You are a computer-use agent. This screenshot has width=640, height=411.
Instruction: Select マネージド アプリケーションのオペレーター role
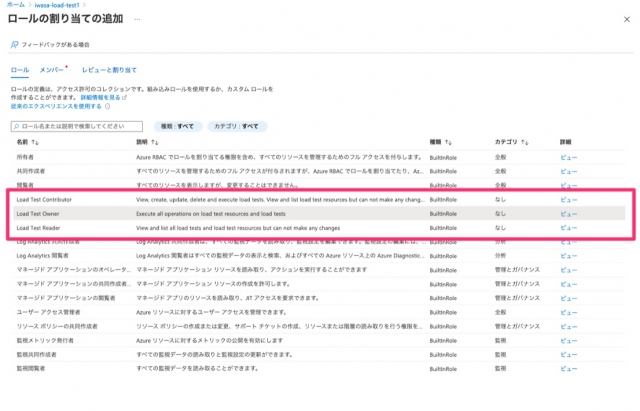tap(319, 270)
